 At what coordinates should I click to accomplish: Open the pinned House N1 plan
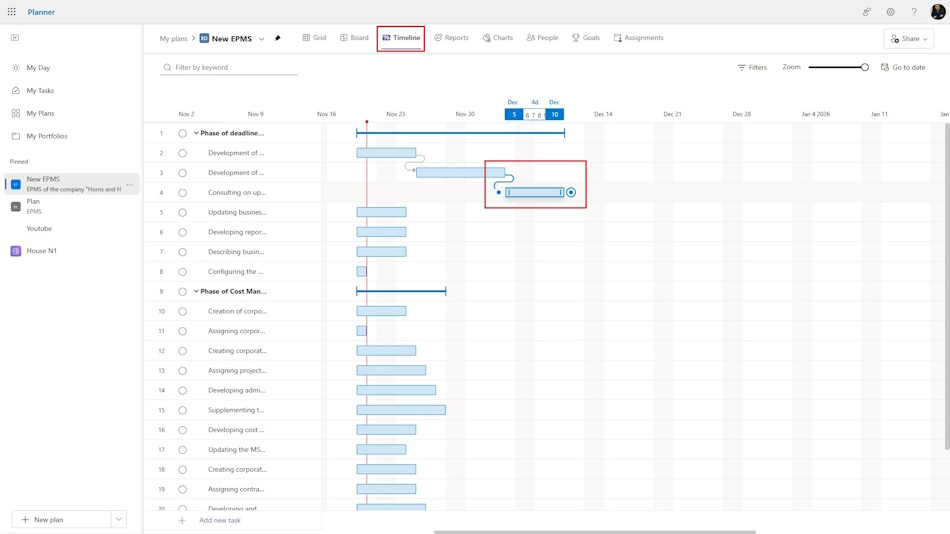coord(41,250)
